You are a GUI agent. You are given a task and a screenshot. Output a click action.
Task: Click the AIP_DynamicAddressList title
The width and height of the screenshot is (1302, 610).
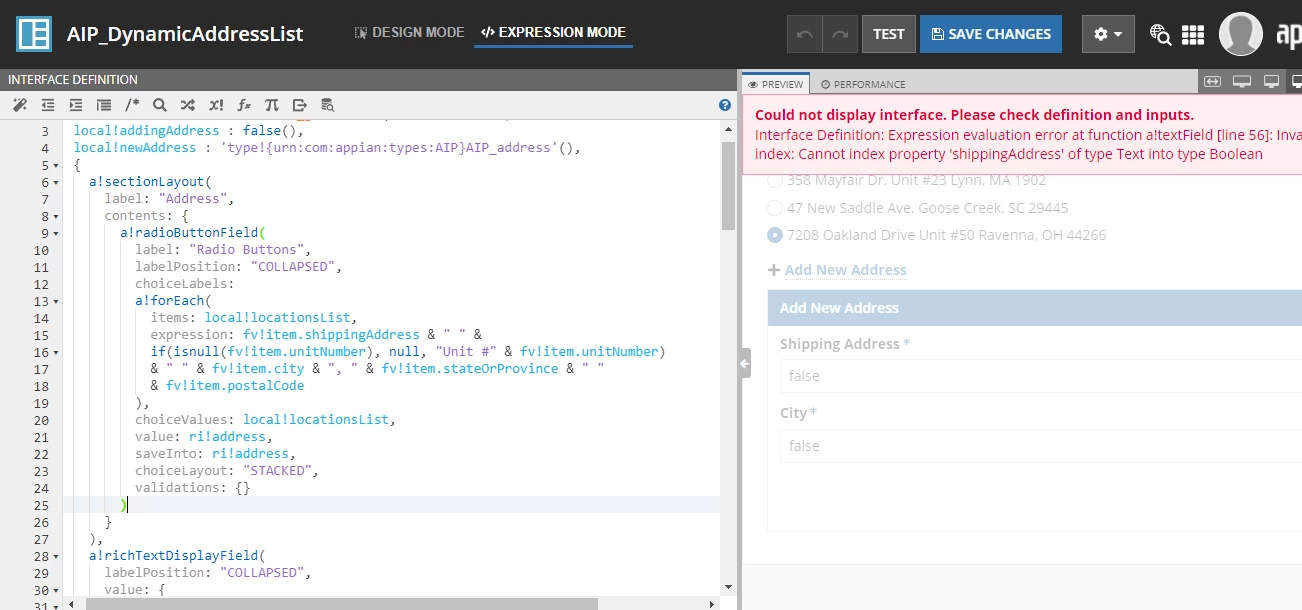(185, 34)
